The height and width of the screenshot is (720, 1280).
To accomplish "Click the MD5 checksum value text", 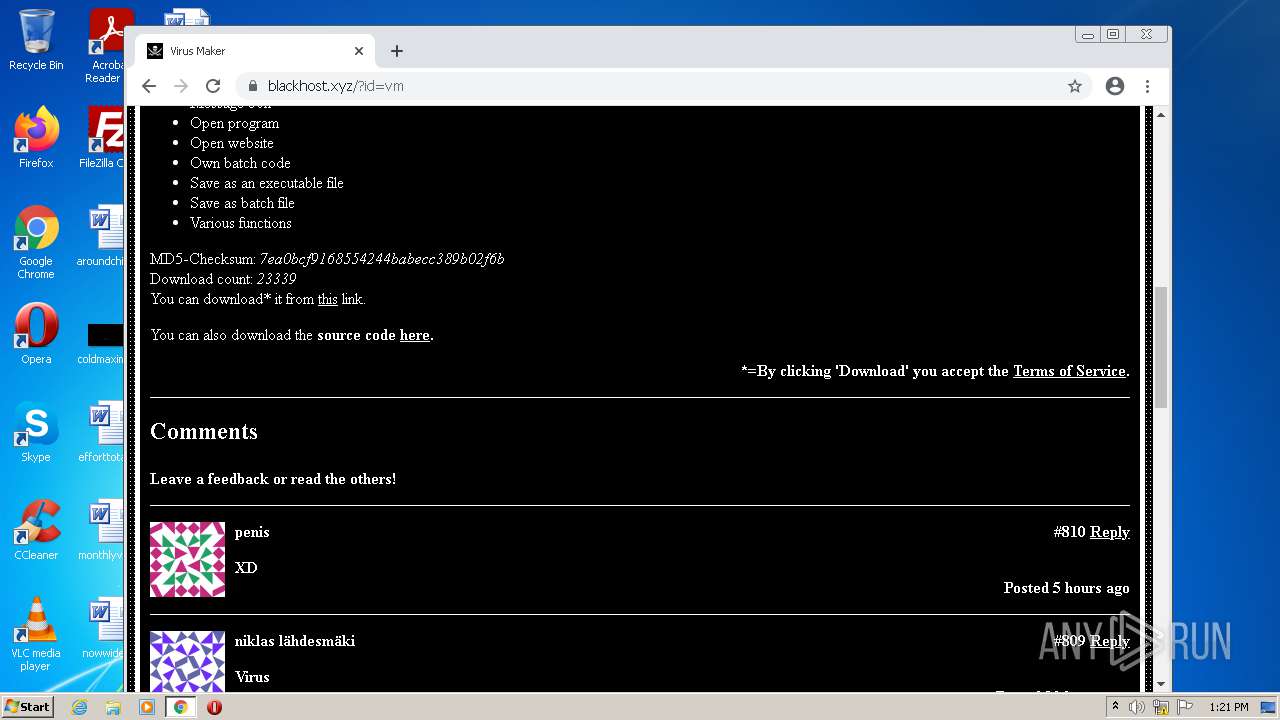I will 381,259.
